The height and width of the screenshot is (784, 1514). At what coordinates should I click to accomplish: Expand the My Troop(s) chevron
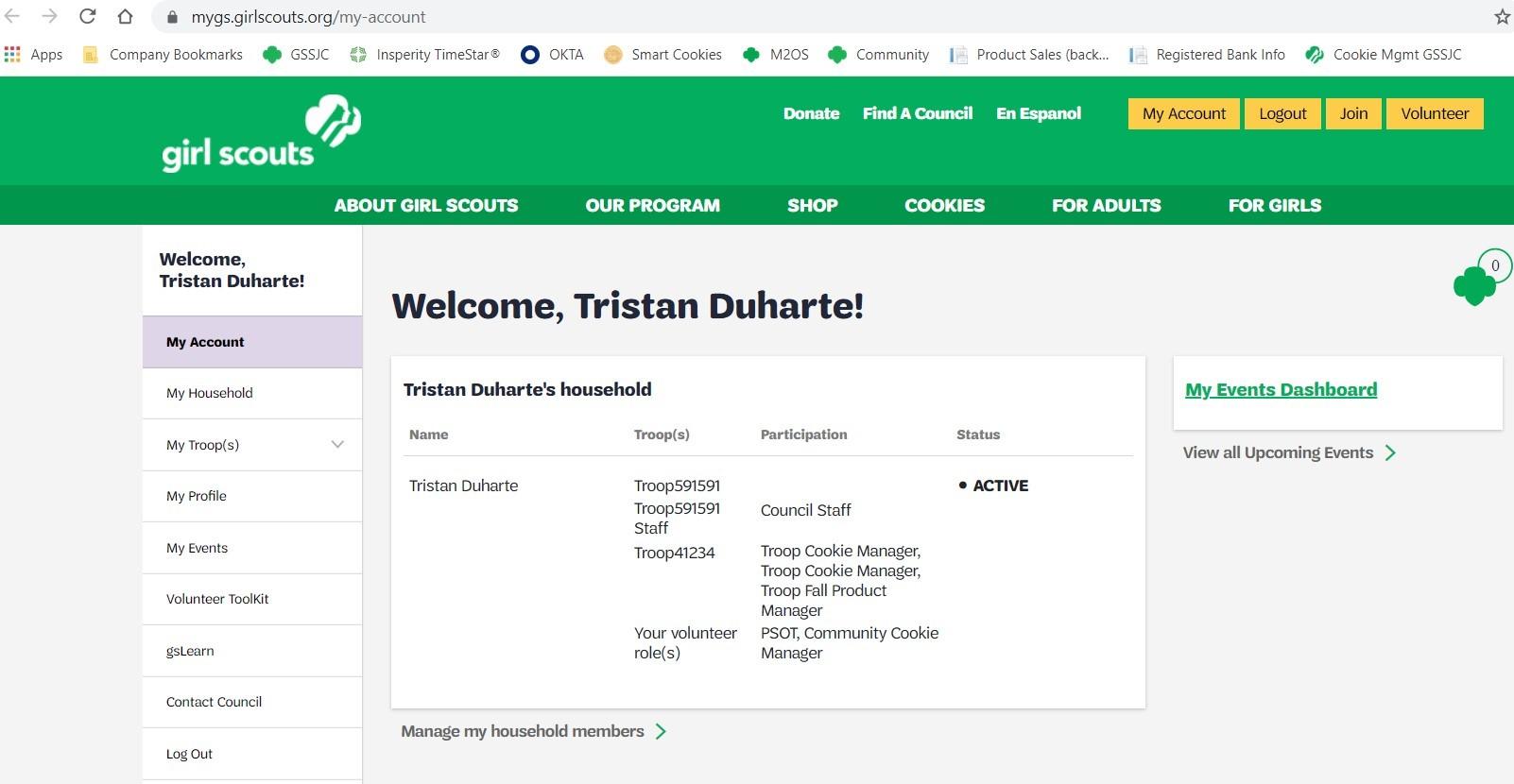pyautogui.click(x=337, y=445)
